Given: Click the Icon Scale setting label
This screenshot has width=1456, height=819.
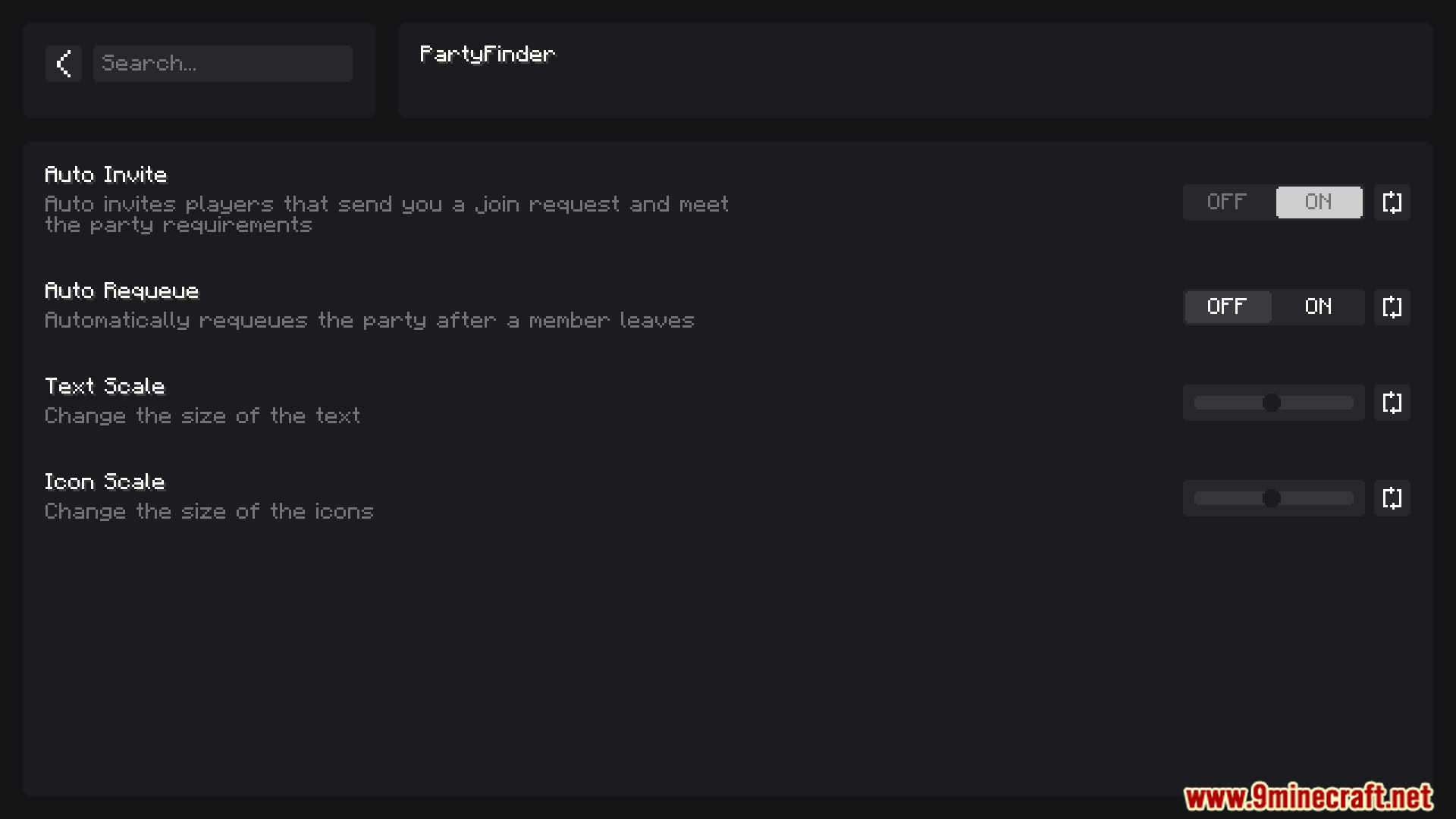Looking at the screenshot, I should (x=105, y=482).
